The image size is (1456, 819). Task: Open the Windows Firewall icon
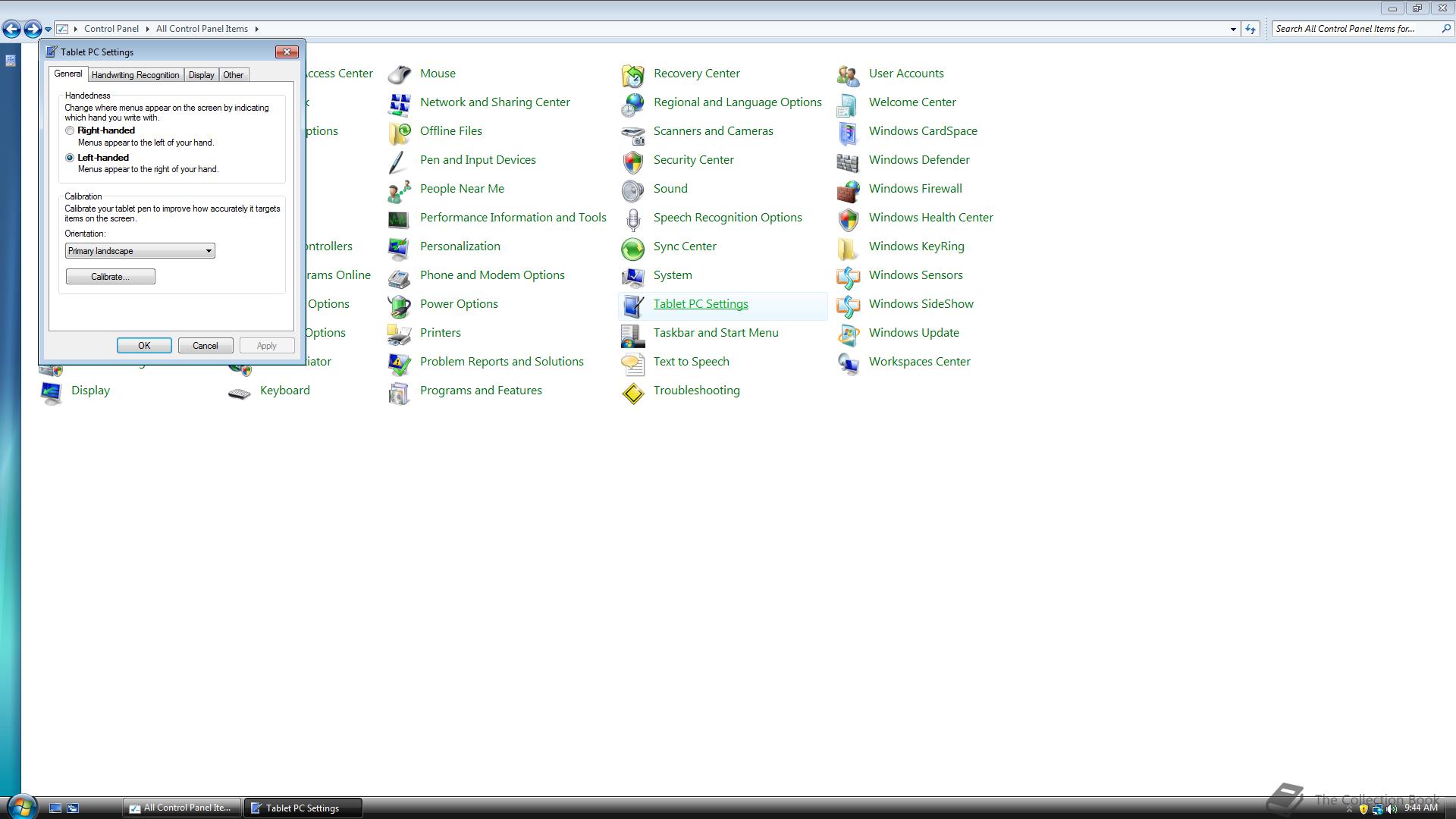point(849,190)
